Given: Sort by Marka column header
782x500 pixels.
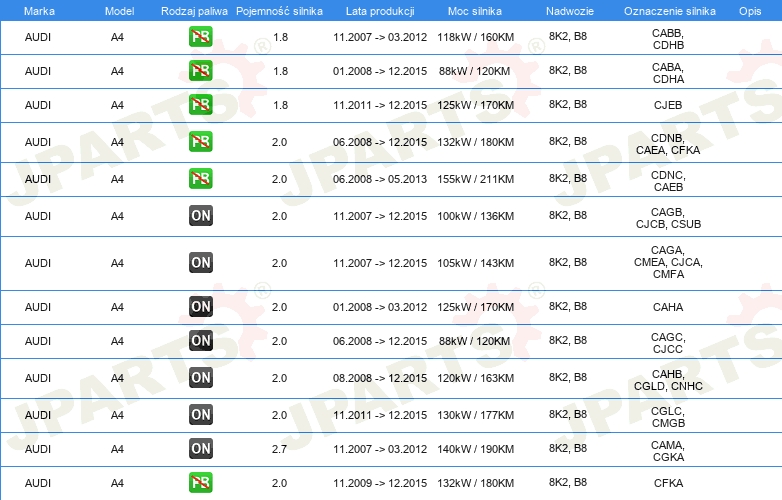Looking at the screenshot, I should point(39,11).
